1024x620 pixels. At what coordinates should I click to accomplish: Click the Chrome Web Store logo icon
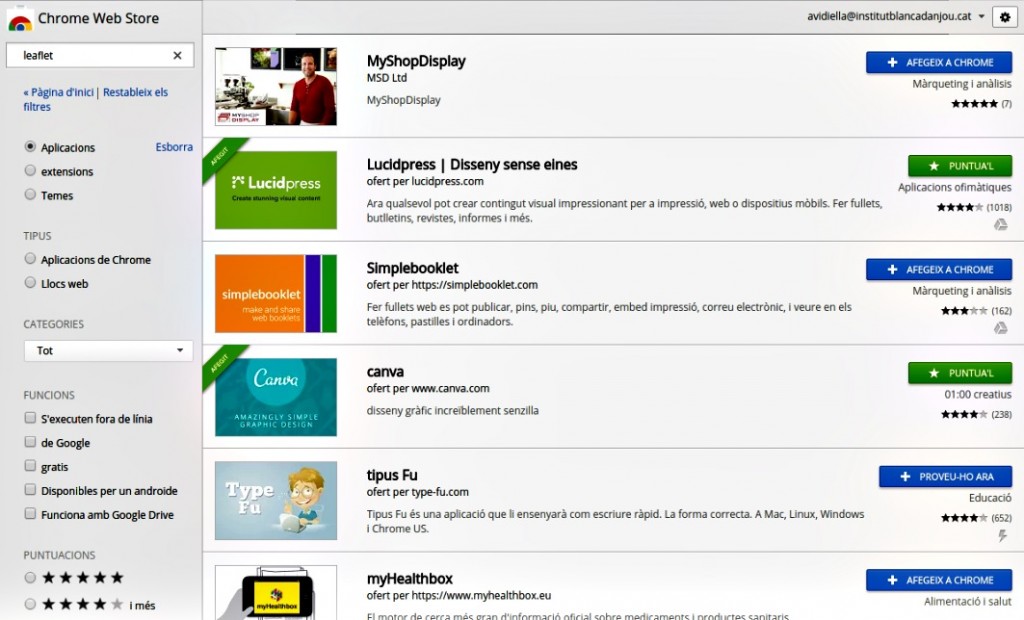point(20,18)
